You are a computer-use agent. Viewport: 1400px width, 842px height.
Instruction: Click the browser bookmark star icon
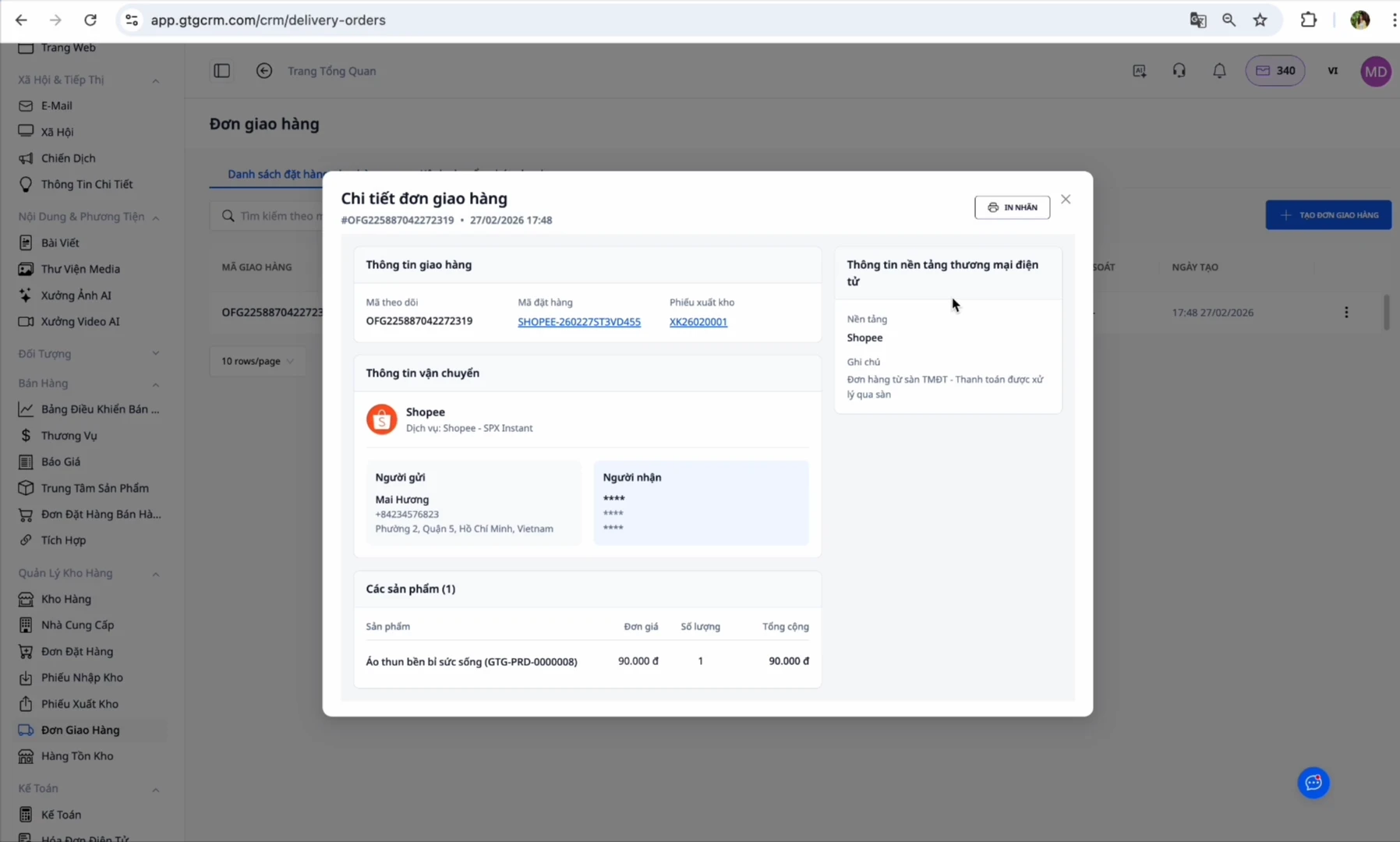click(1260, 20)
